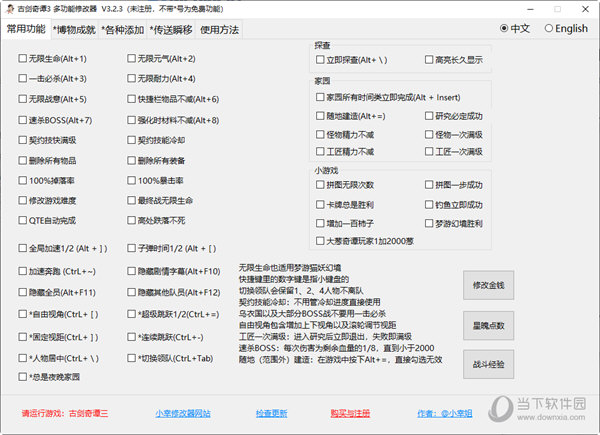Select the 常用功能 tab
This screenshot has height=435, width=600.
click(x=26, y=29)
